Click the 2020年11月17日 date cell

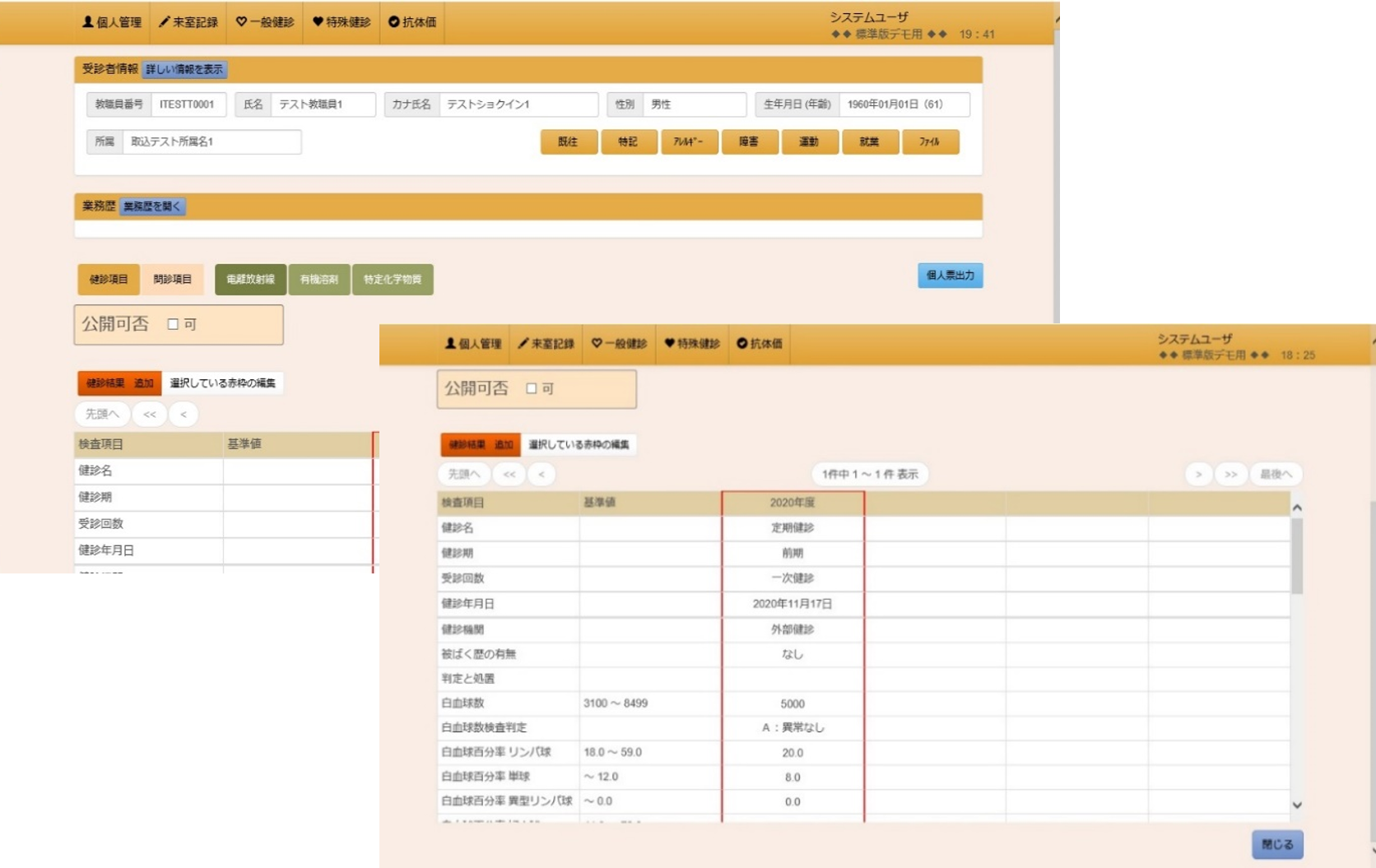[x=793, y=604]
